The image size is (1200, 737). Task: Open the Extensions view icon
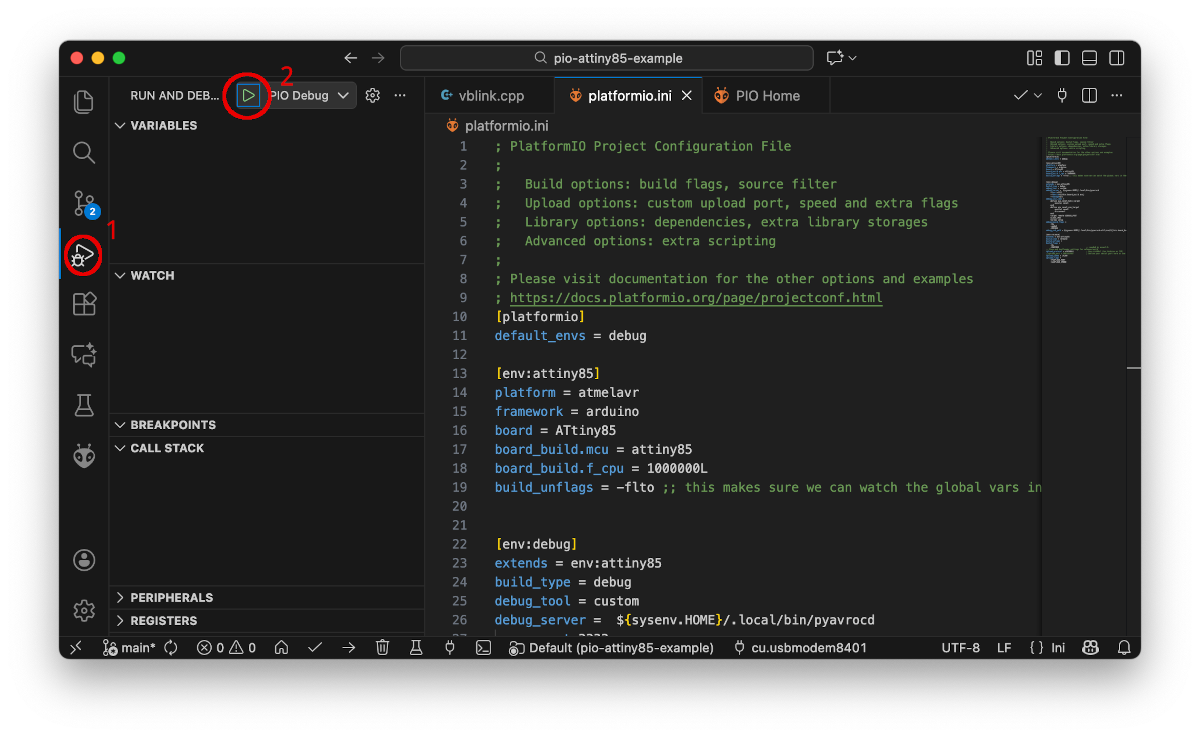(x=84, y=304)
